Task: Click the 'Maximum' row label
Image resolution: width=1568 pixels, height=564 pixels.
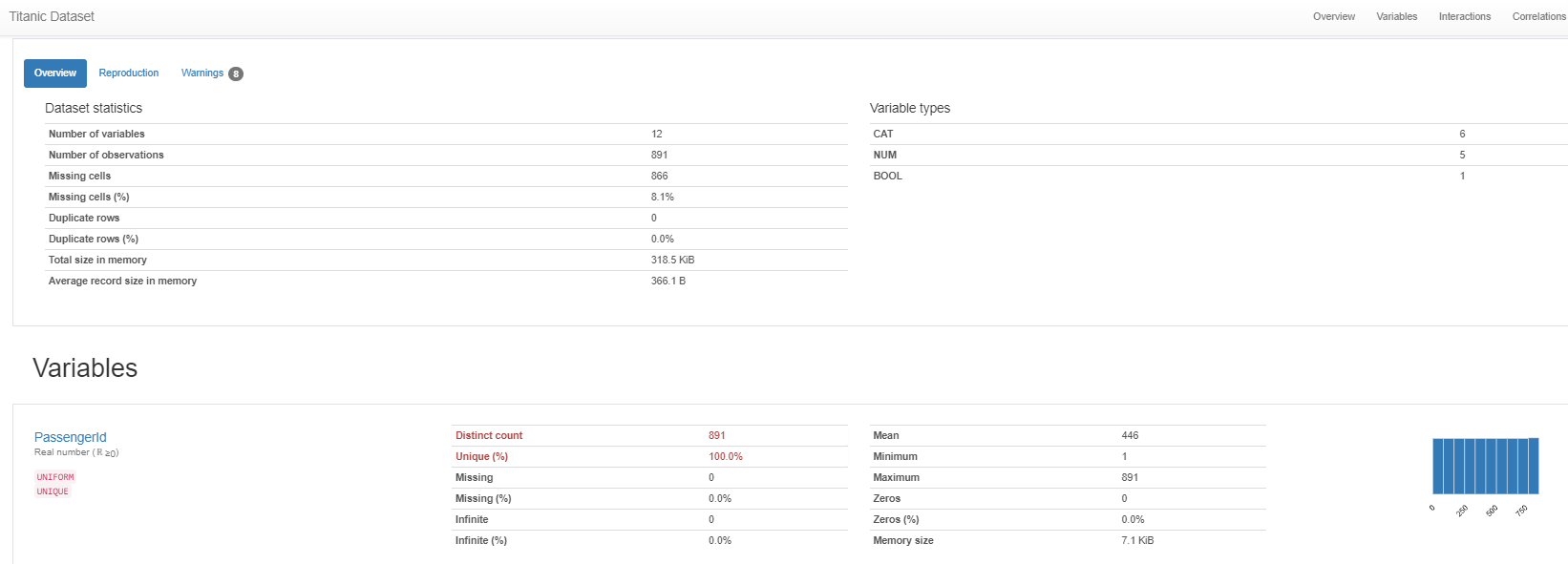Action: point(896,477)
